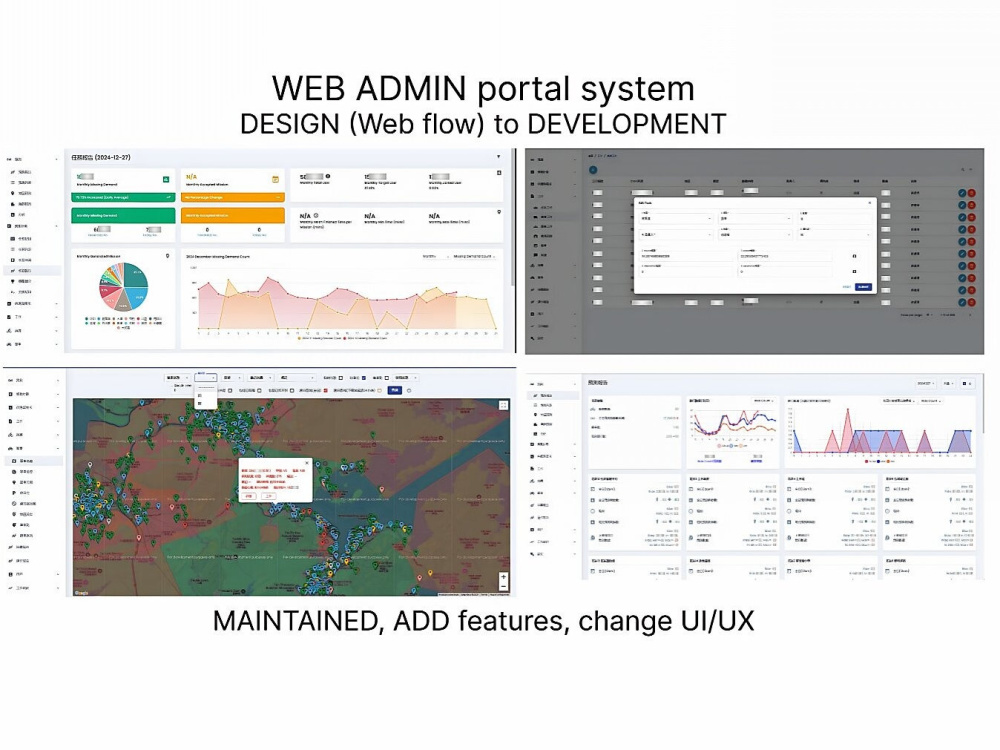Click the orange 'No Percentage Change' banner
The height and width of the screenshot is (750, 1000).
tap(233, 197)
